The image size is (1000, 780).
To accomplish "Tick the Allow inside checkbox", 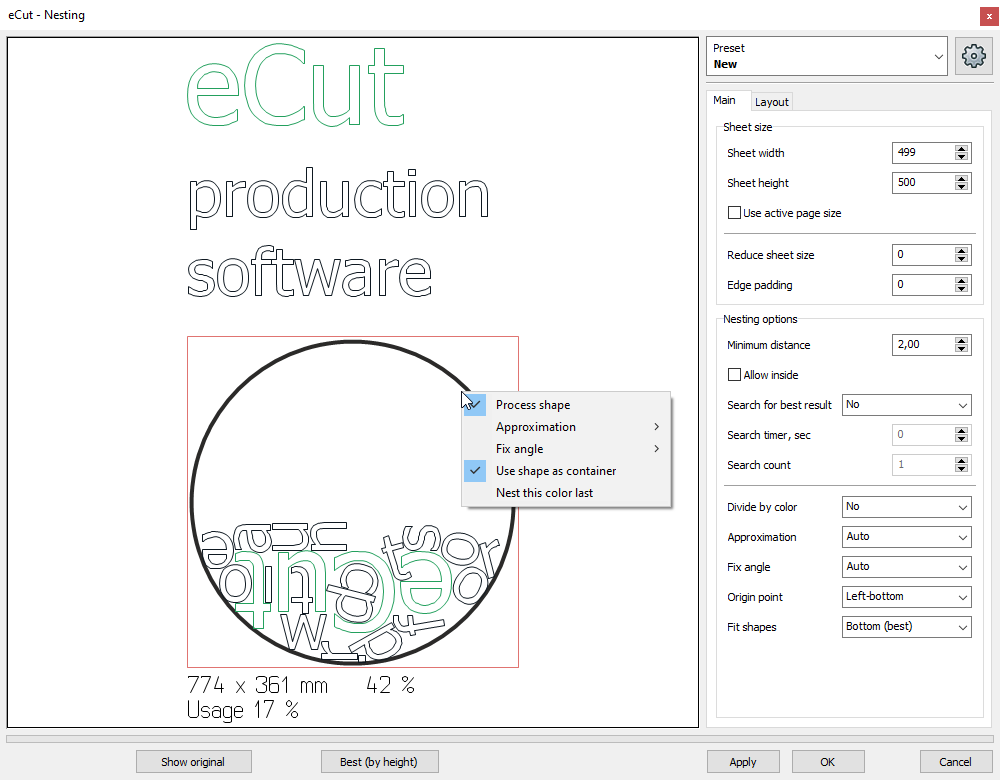I will (x=735, y=375).
